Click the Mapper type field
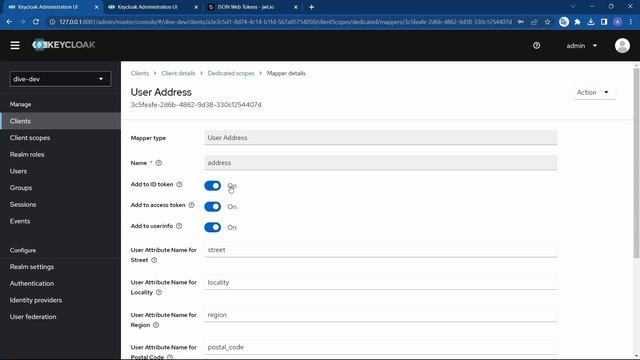Screen dimensions: 640x360 (x=380, y=138)
